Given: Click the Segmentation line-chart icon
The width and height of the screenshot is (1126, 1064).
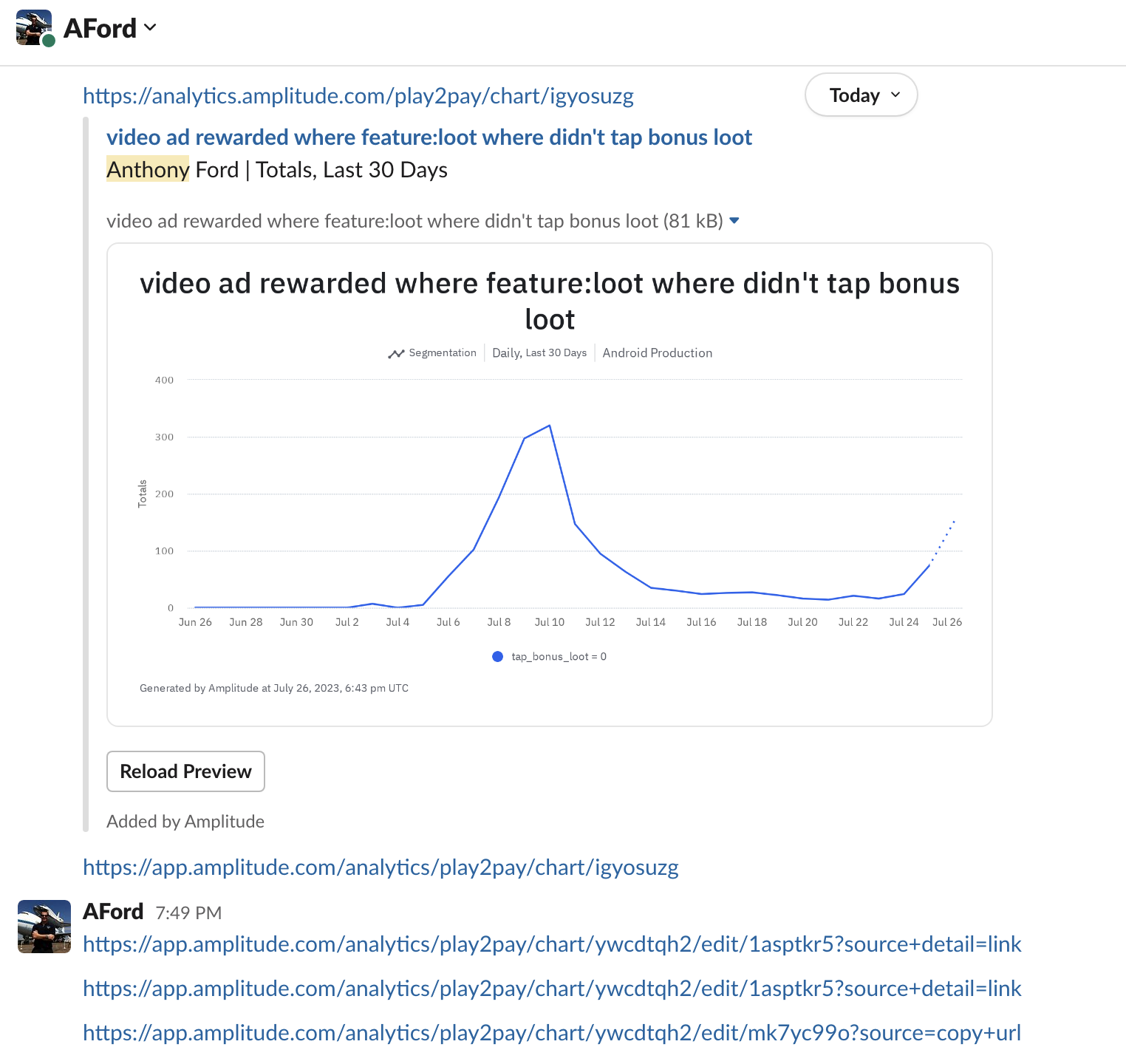Looking at the screenshot, I should [x=396, y=353].
